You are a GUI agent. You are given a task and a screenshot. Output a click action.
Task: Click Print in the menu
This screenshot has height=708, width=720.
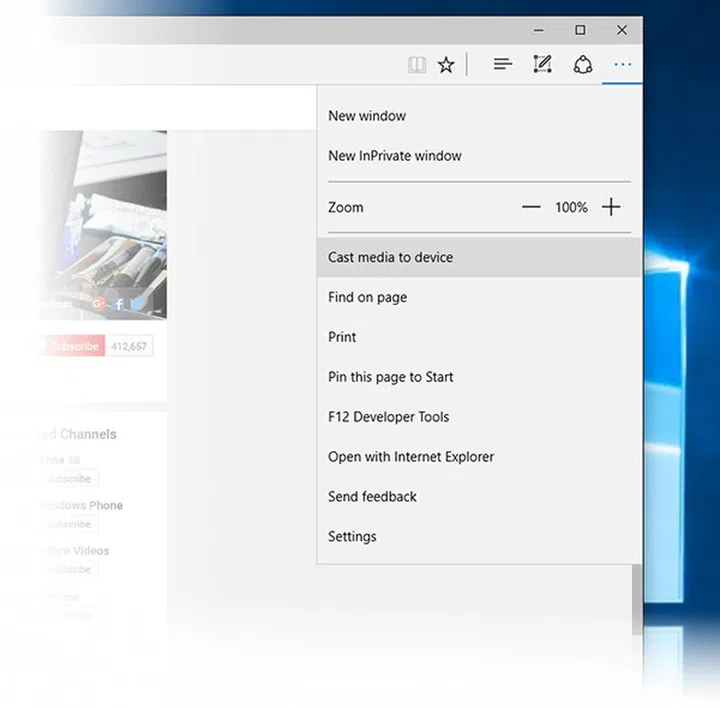point(342,337)
